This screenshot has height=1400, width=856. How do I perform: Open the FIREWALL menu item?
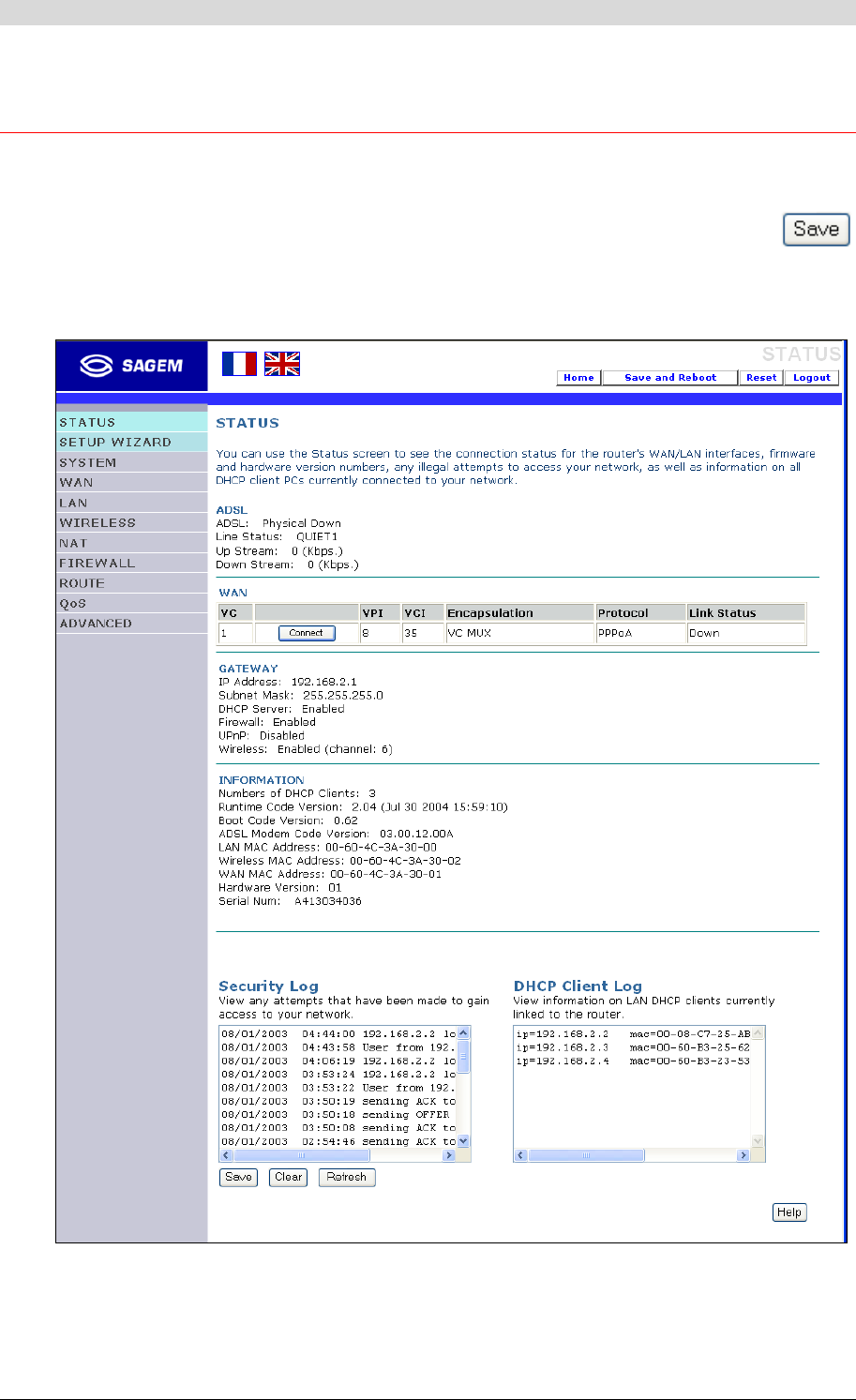[131, 564]
